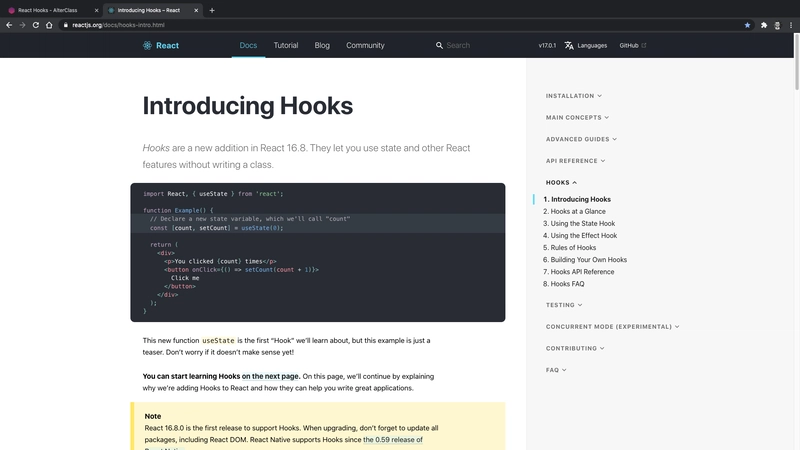The image size is (800, 450).
Task: Click the lock icon in the address bar
Action: [66, 25]
